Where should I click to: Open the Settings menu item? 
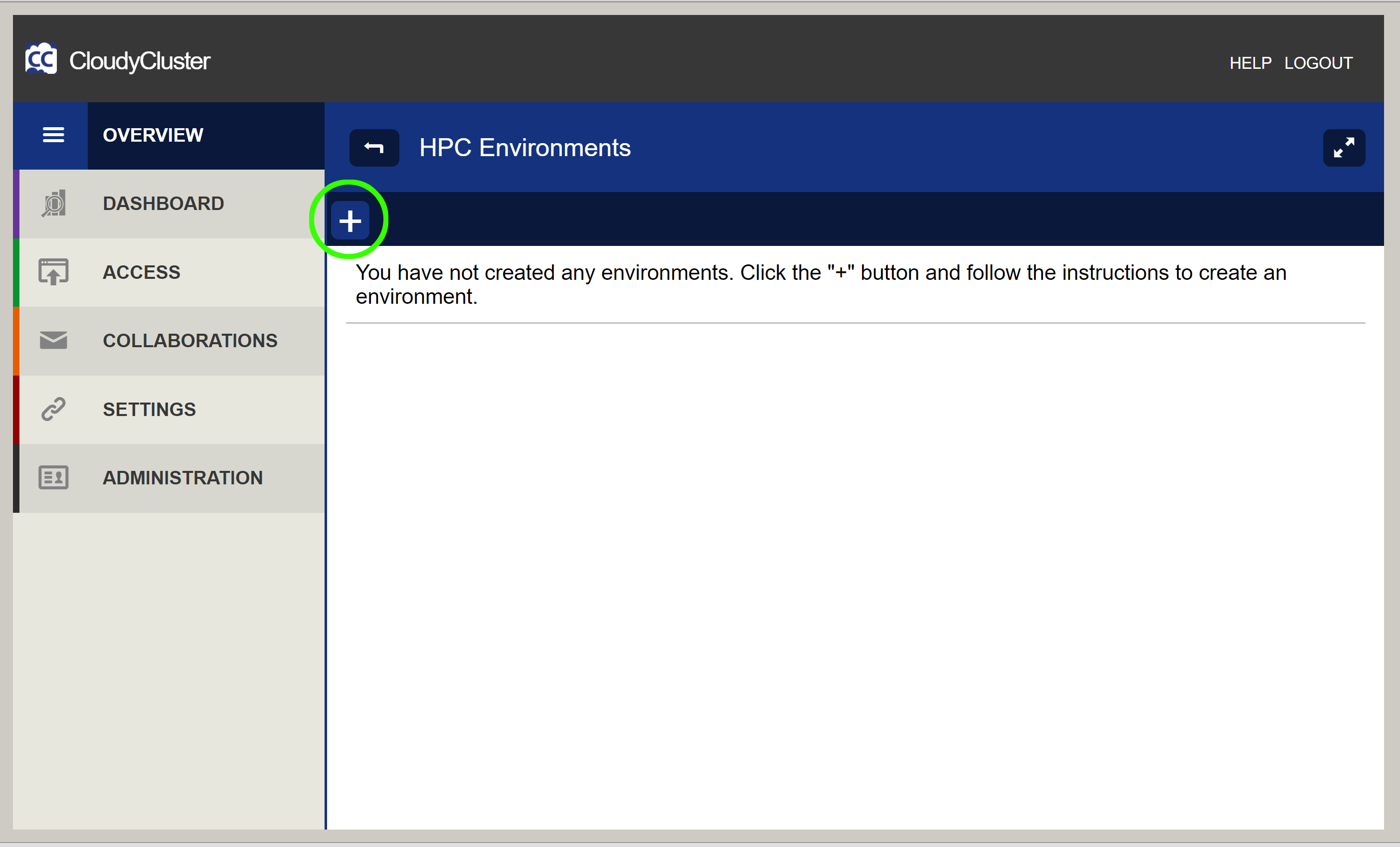169,410
